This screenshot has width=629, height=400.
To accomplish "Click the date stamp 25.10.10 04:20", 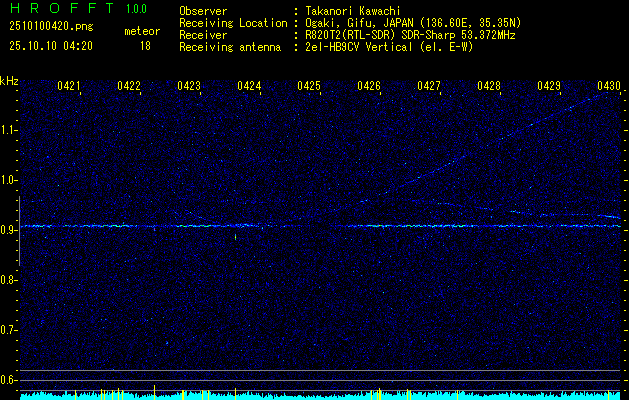I will click(x=51, y=46).
